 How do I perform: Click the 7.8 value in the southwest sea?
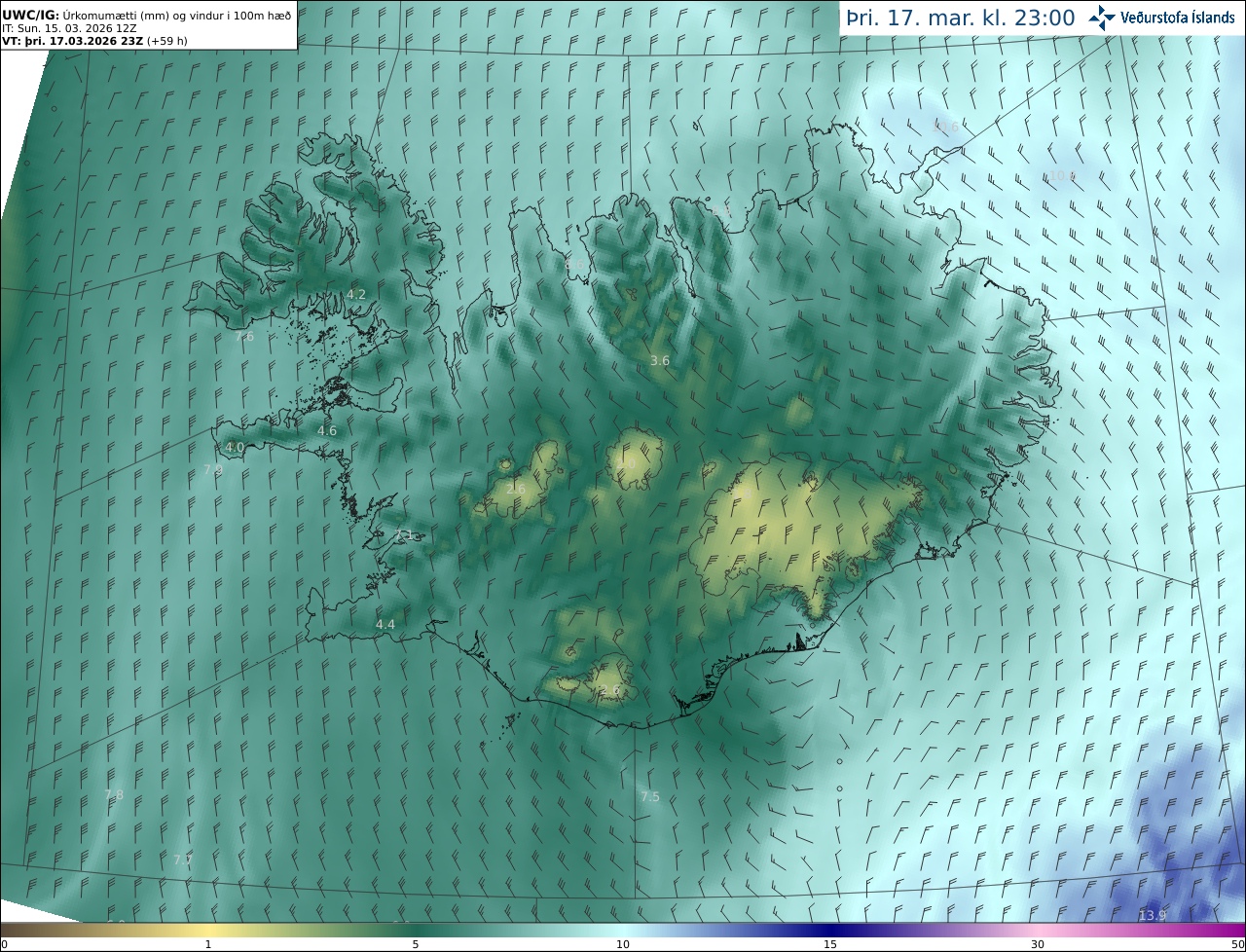click(114, 794)
